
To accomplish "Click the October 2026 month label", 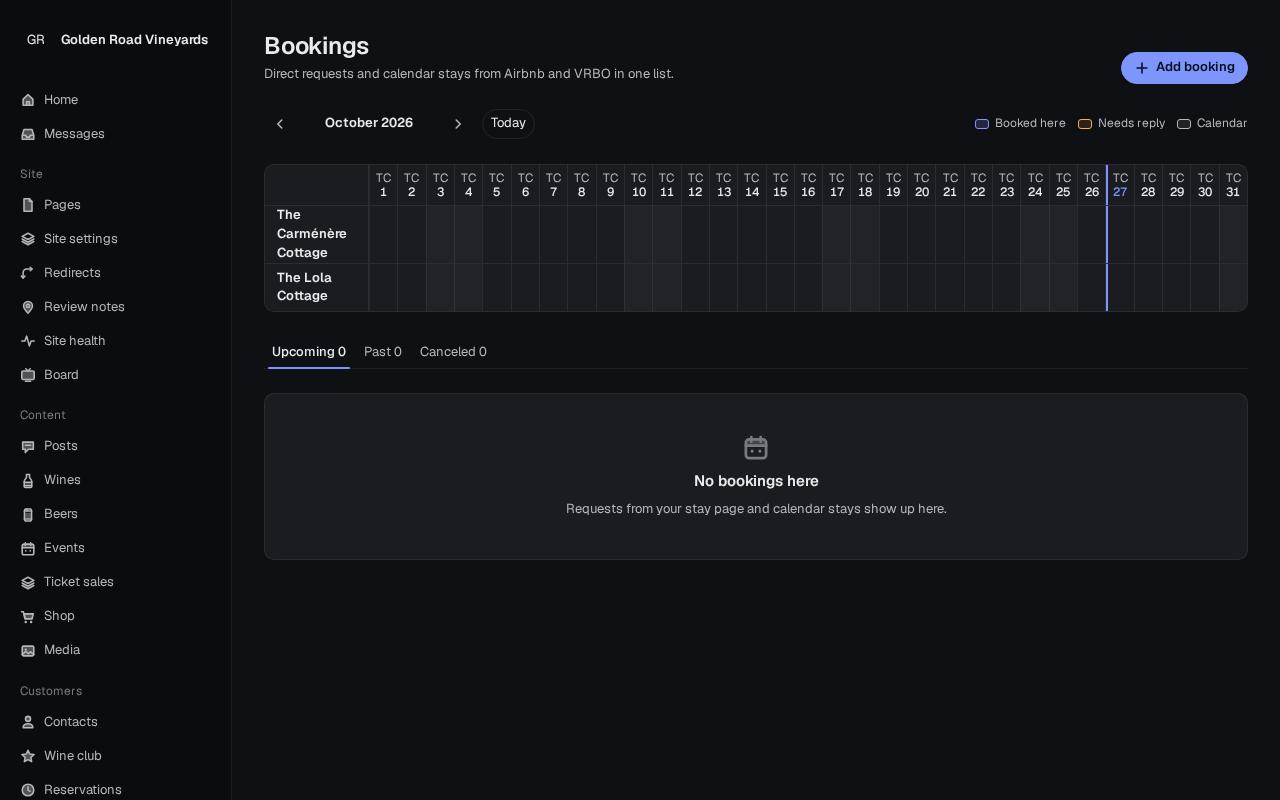I will 369,123.
